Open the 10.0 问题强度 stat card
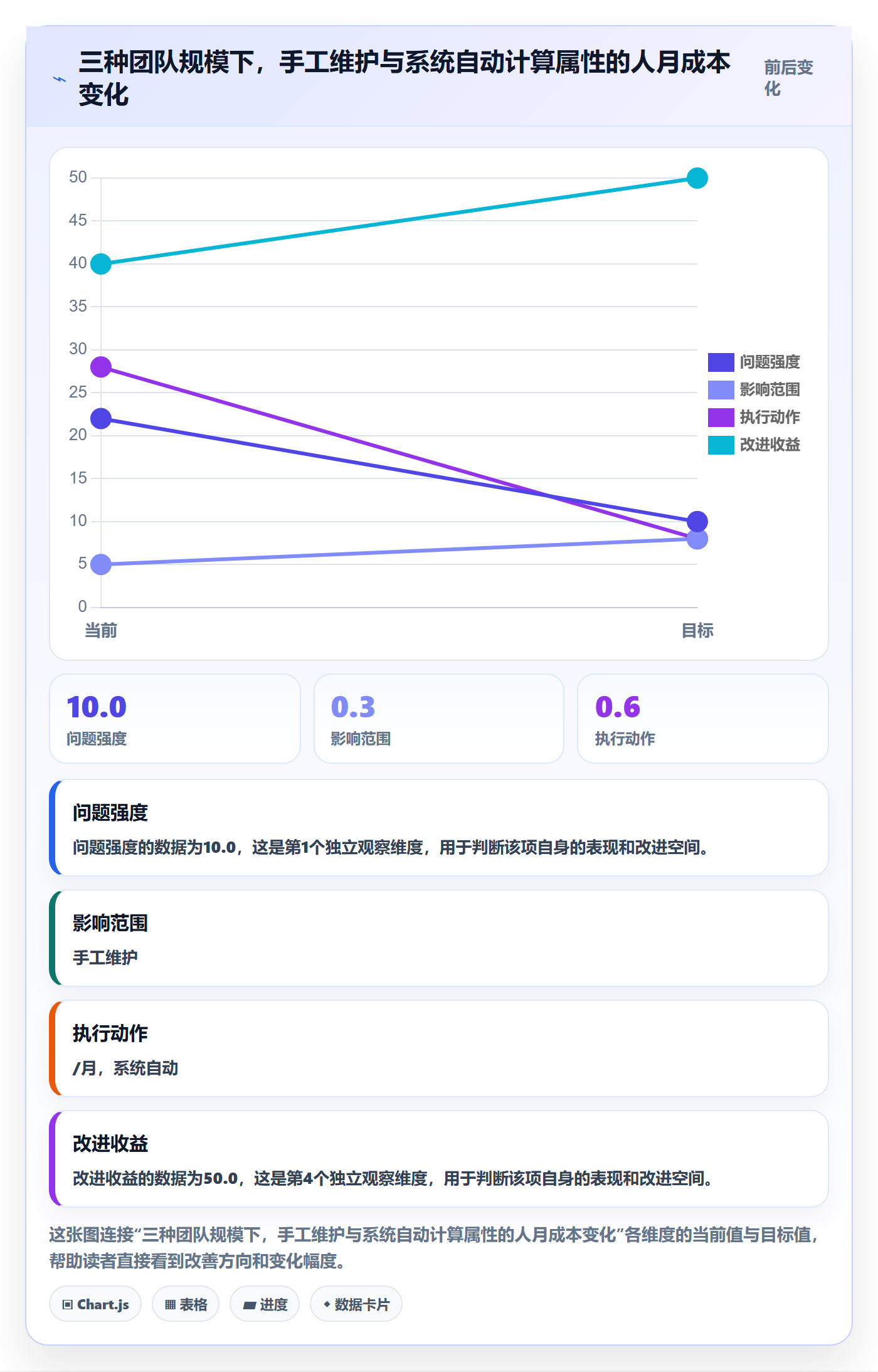This screenshot has width=878, height=1372. pos(175,719)
